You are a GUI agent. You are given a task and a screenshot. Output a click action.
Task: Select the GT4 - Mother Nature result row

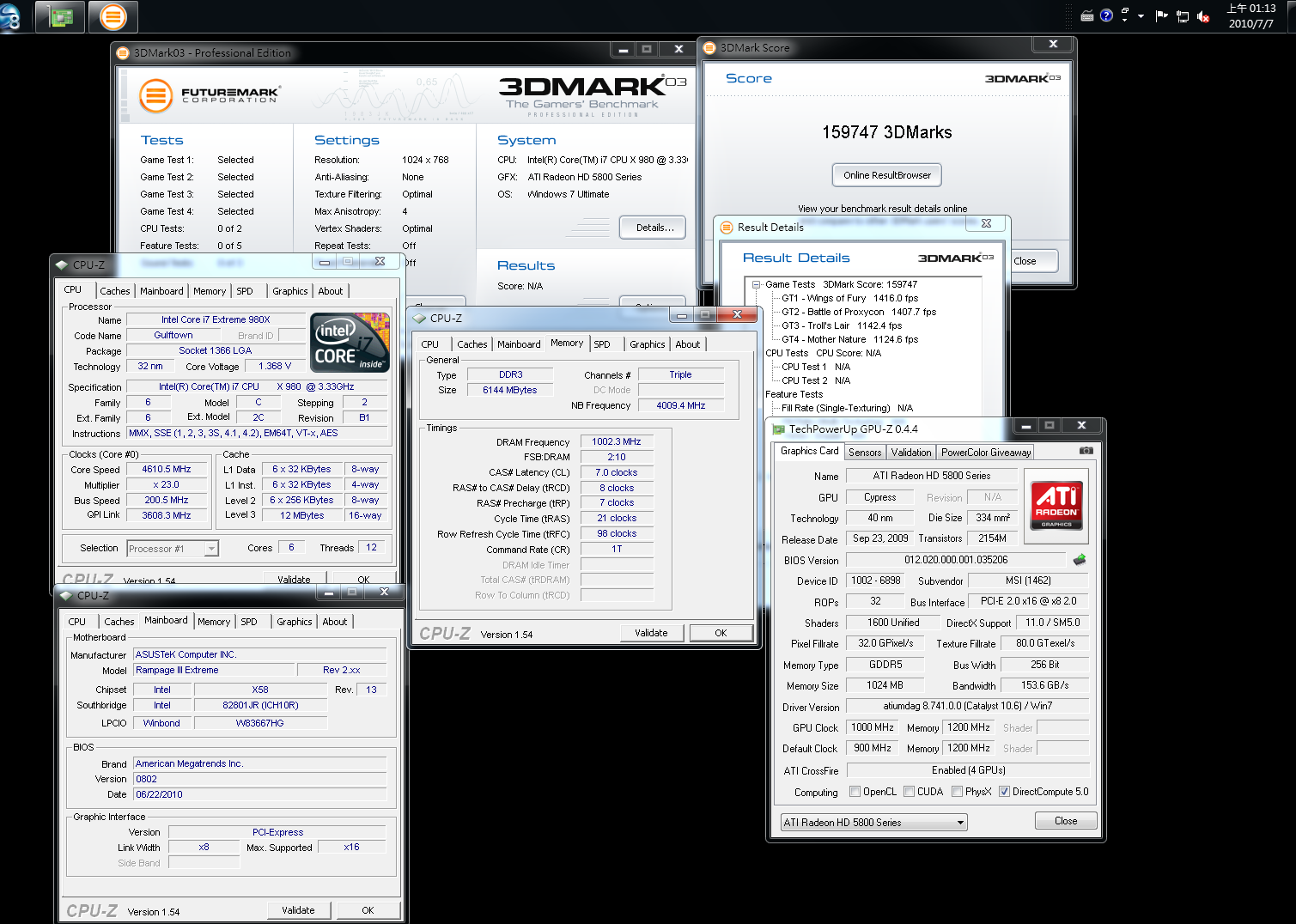pyautogui.click(x=849, y=339)
